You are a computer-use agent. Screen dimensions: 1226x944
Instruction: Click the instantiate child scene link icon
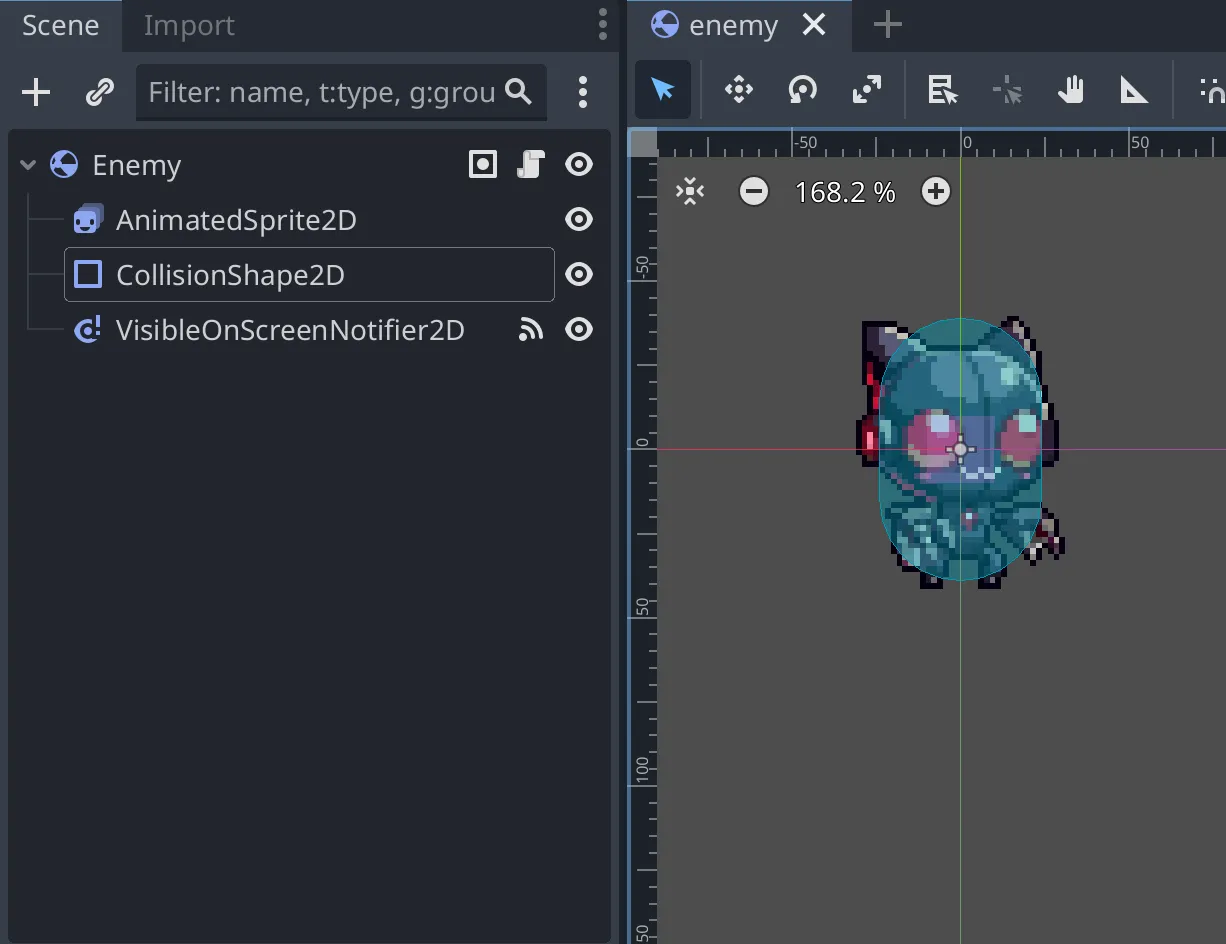99,93
